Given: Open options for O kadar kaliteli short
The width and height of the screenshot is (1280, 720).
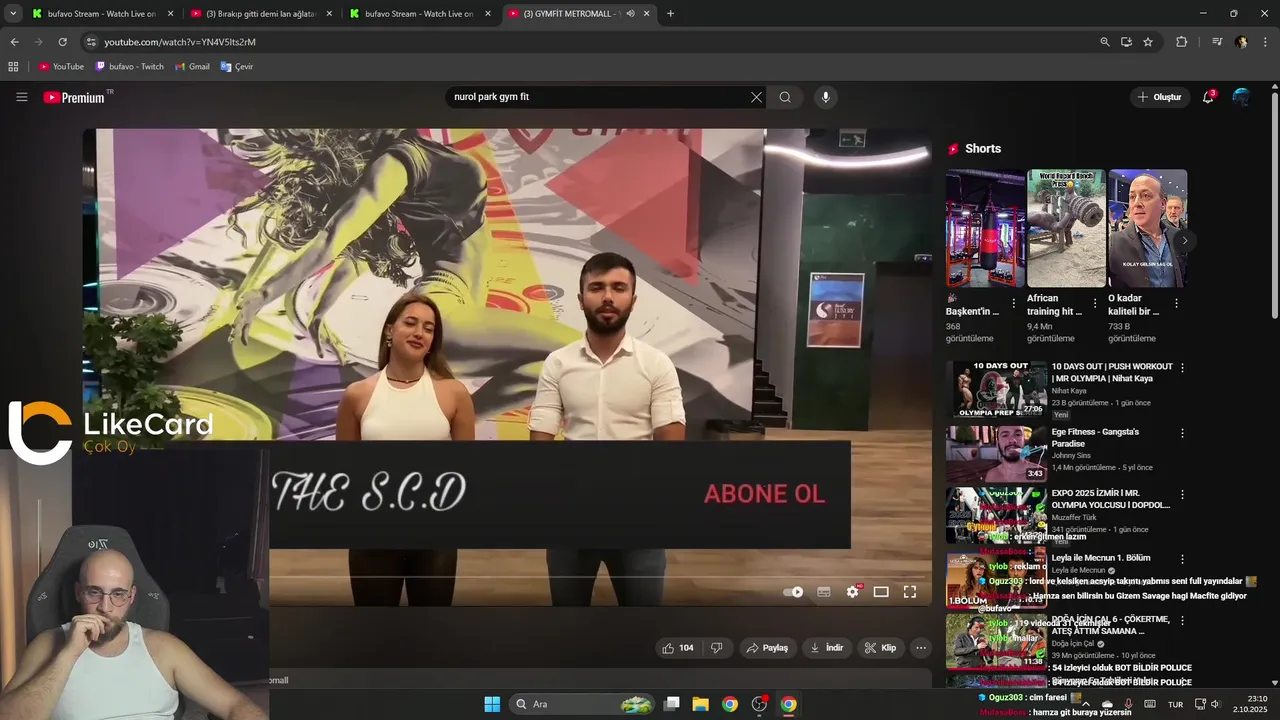Looking at the screenshot, I should (1176, 303).
